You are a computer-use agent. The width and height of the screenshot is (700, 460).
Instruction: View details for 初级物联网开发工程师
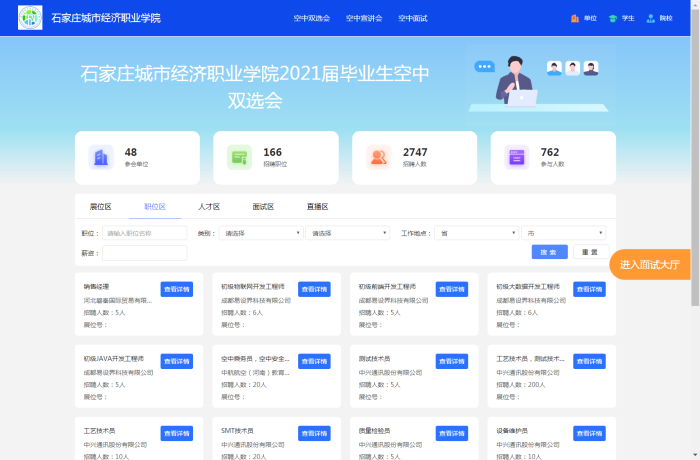314,289
